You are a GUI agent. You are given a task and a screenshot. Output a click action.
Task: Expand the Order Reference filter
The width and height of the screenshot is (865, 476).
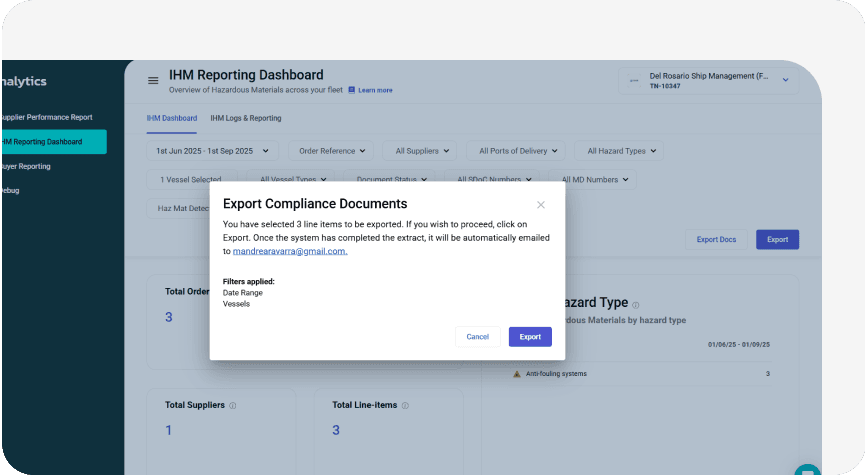click(x=331, y=151)
